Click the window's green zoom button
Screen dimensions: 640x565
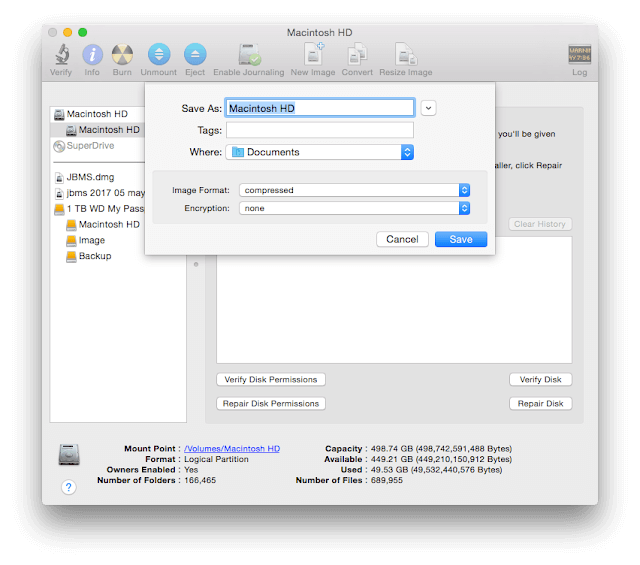click(x=82, y=32)
